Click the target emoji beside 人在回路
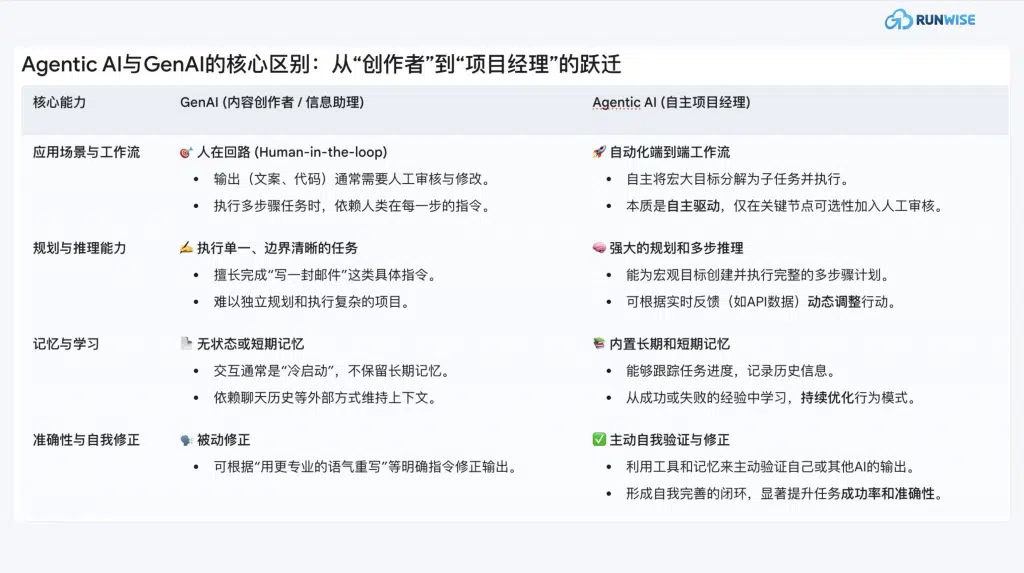Screen dimensions: 1024x573 186,152
